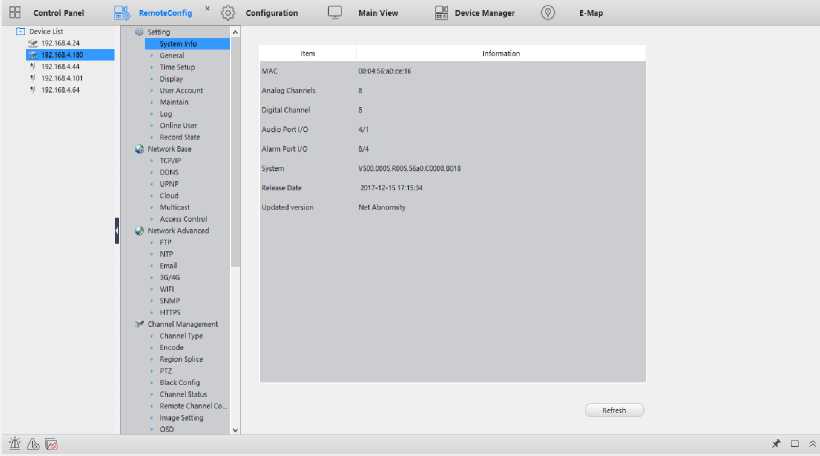Pin the bottom status panel
Screen dimensions: 820x456
click(x=775, y=444)
